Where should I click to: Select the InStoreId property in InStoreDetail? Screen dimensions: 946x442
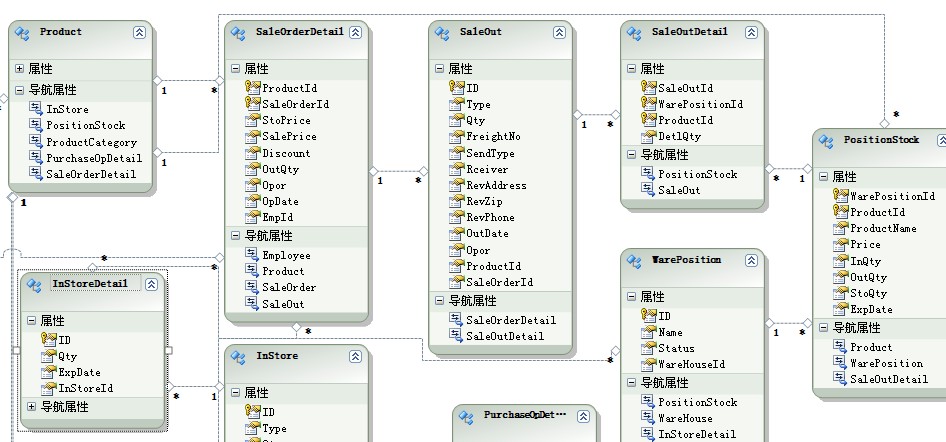(x=85, y=388)
